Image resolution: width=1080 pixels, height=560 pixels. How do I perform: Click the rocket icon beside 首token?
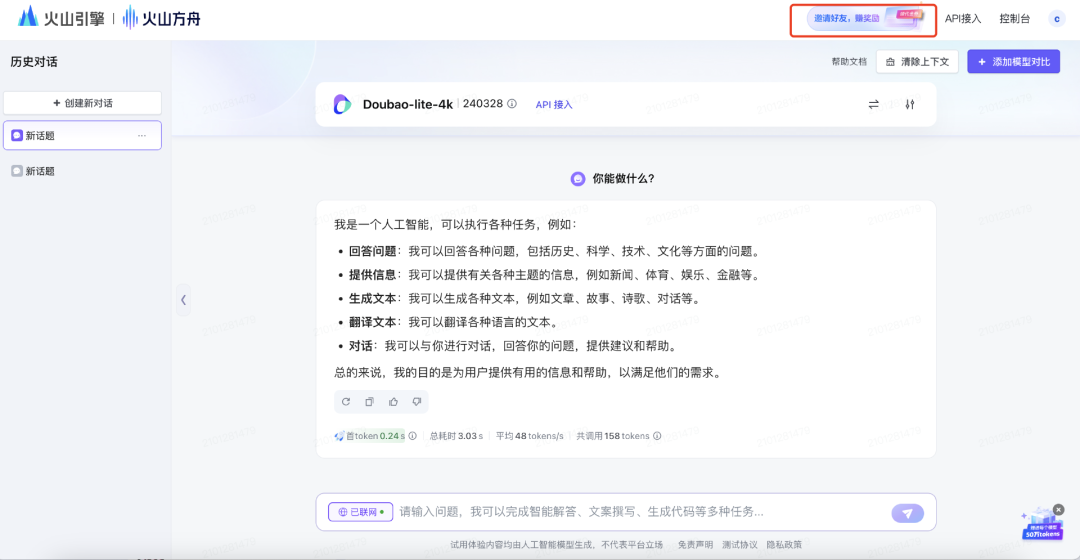click(339, 436)
